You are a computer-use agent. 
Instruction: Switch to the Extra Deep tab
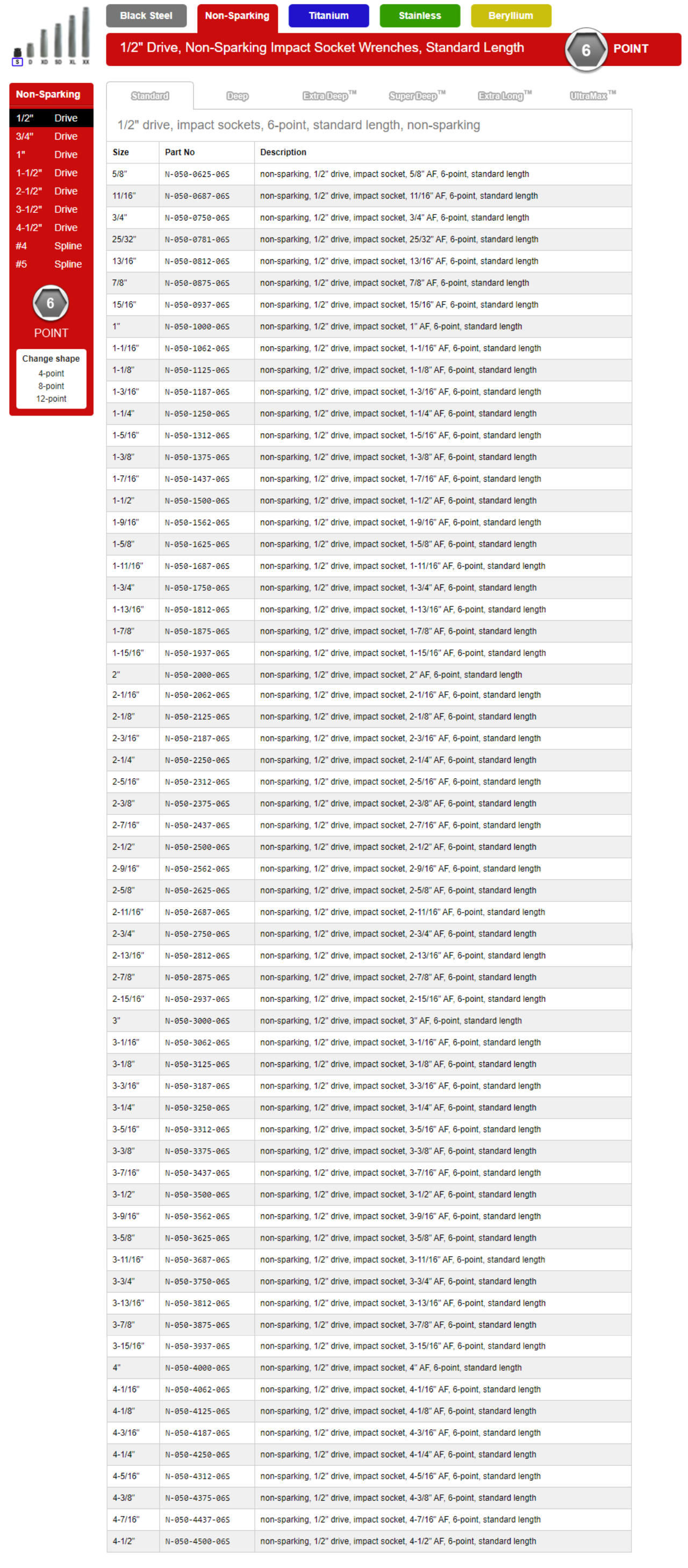click(329, 96)
